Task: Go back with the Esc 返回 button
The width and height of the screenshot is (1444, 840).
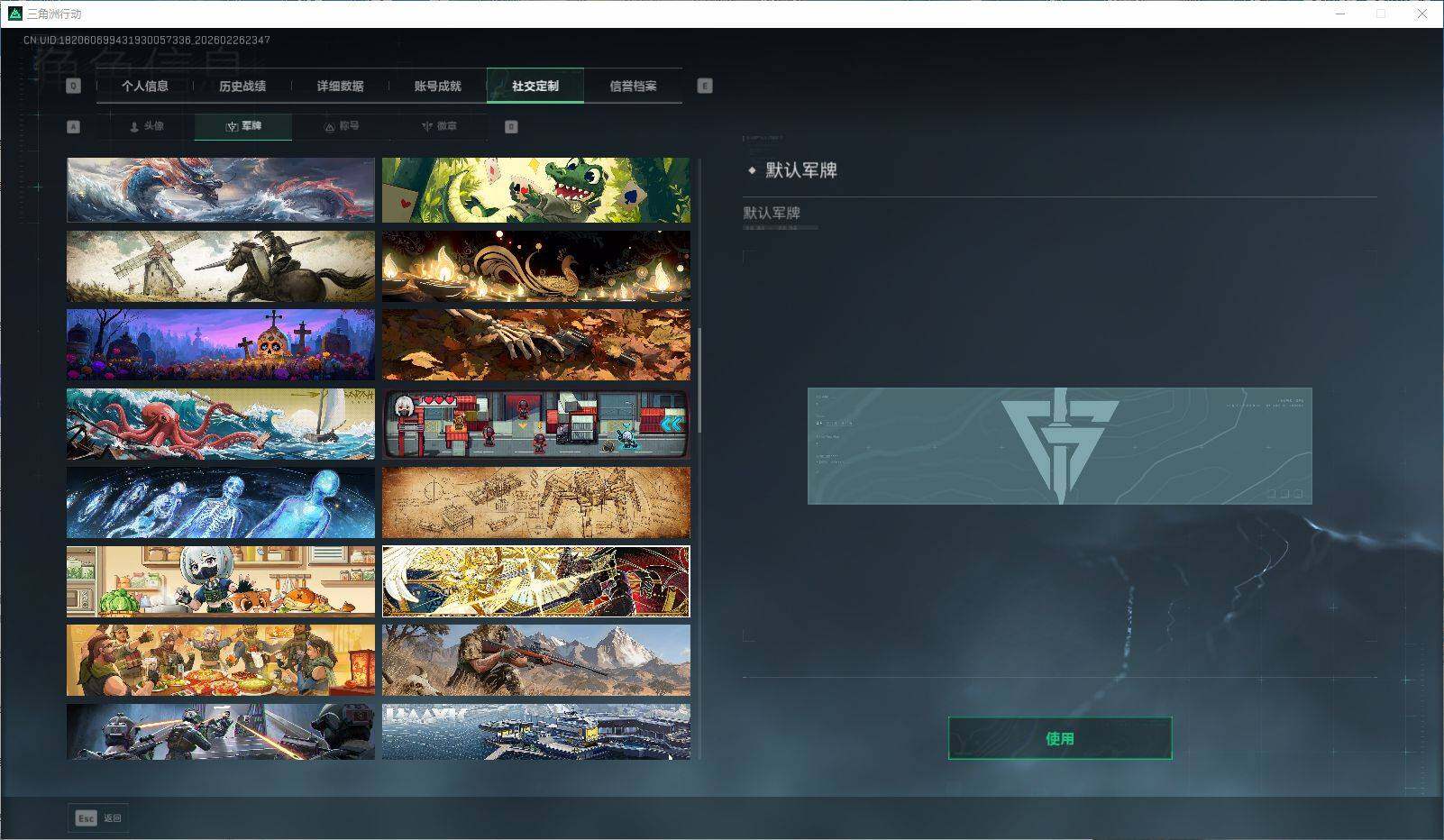Action: (x=98, y=818)
